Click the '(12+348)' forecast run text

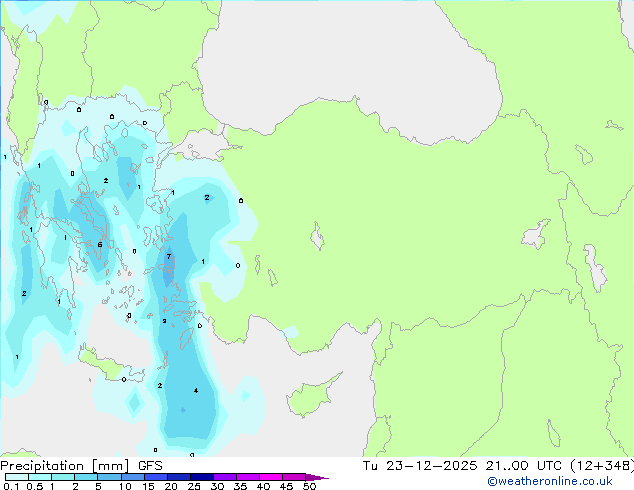(x=601, y=466)
